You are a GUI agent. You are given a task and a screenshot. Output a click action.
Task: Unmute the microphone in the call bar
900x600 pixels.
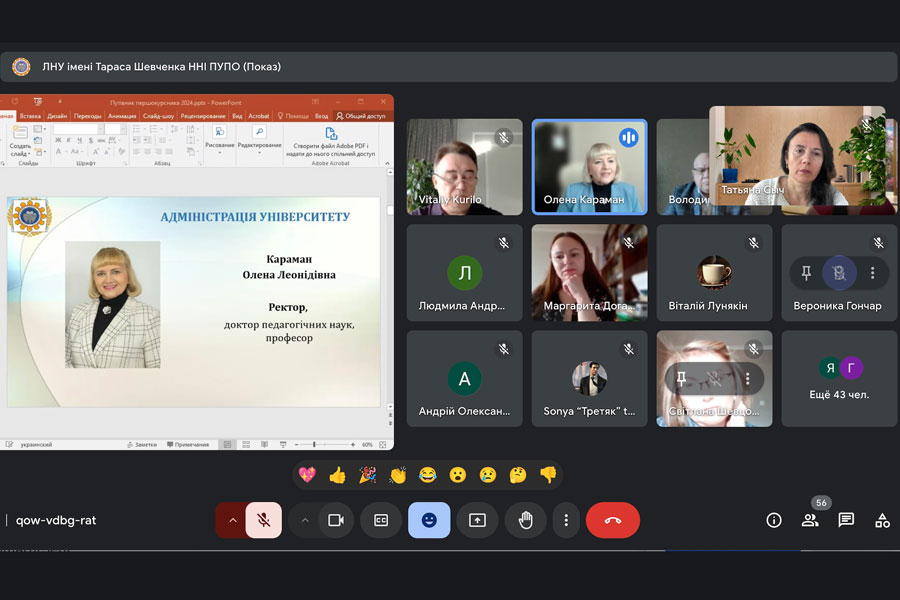pyautogui.click(x=263, y=520)
